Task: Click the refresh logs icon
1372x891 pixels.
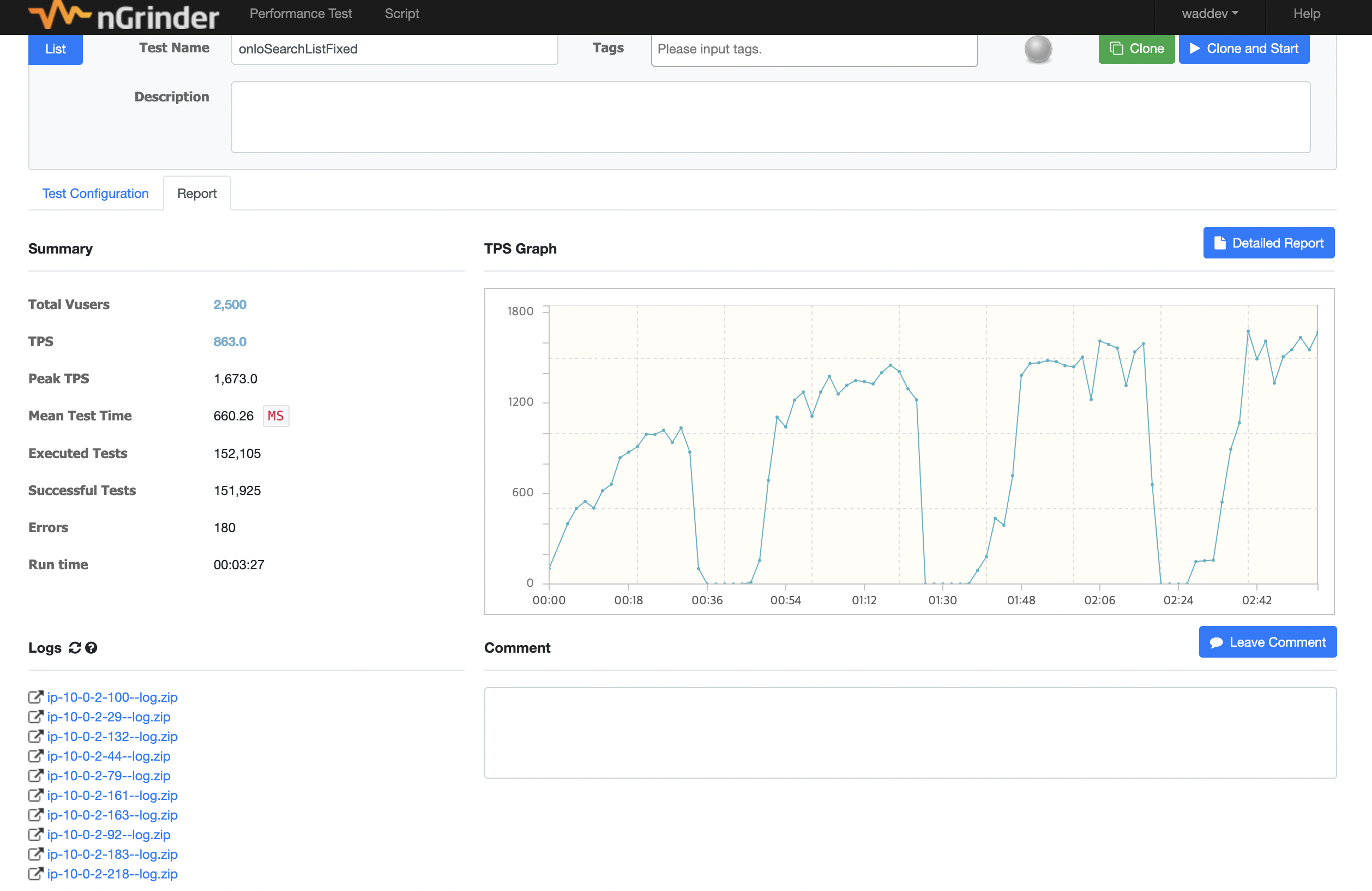Action: 75,648
